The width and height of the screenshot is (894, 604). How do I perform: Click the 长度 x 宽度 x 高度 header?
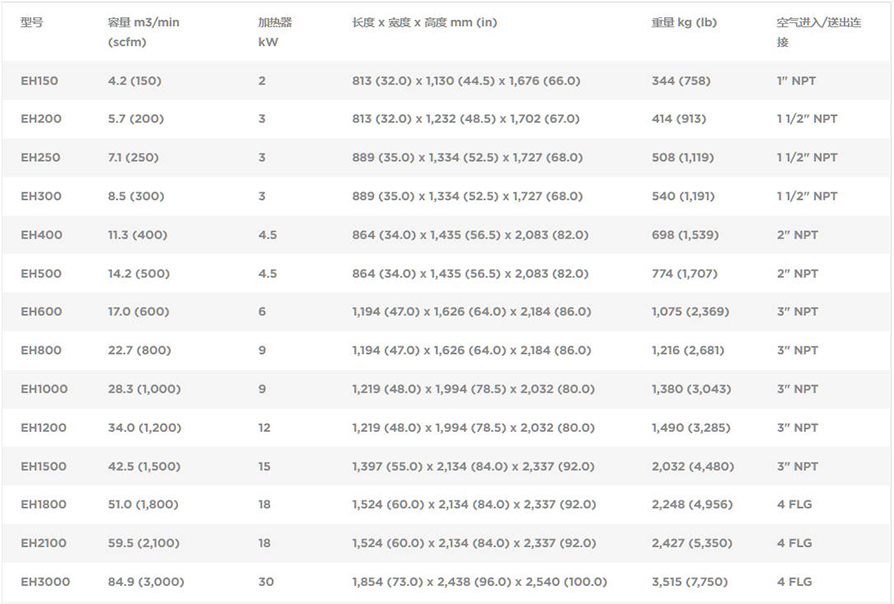[424, 23]
